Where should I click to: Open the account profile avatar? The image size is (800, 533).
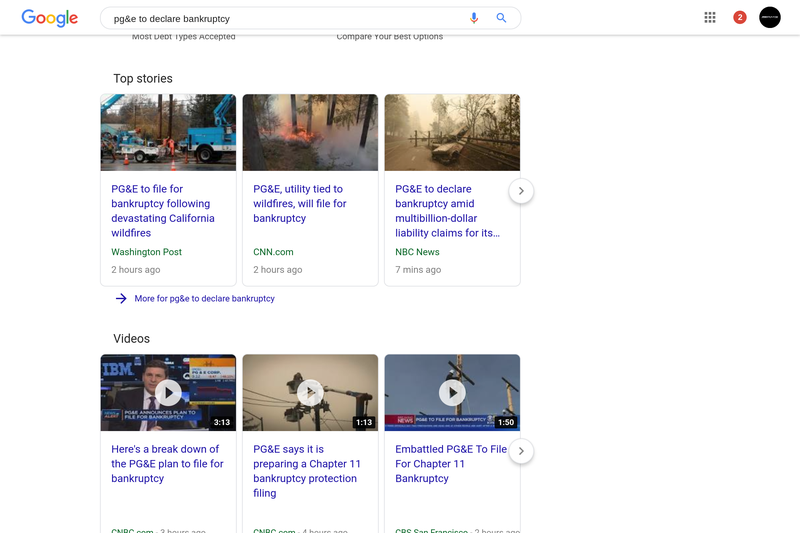pos(769,17)
